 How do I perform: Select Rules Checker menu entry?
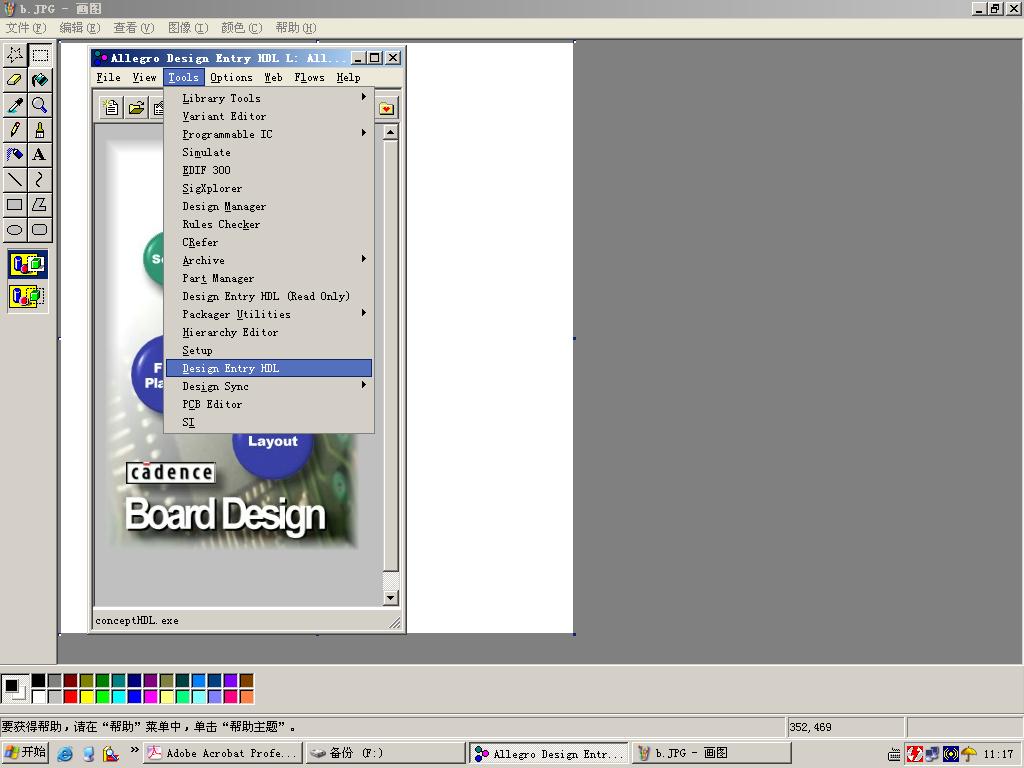[x=268, y=224]
